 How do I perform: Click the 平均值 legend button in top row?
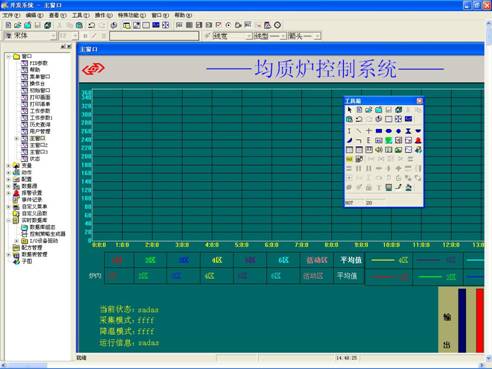(x=350, y=260)
